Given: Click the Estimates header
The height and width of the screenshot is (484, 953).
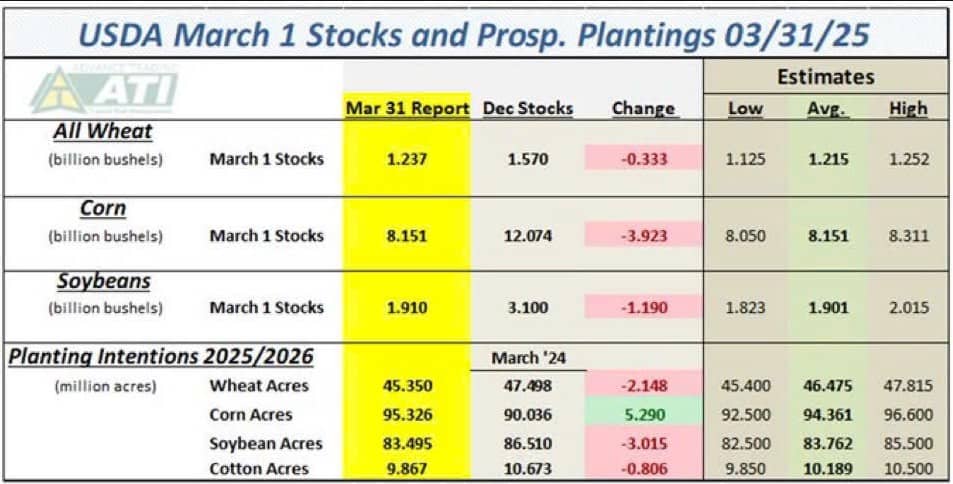Looking at the screenshot, I should pos(825,76).
